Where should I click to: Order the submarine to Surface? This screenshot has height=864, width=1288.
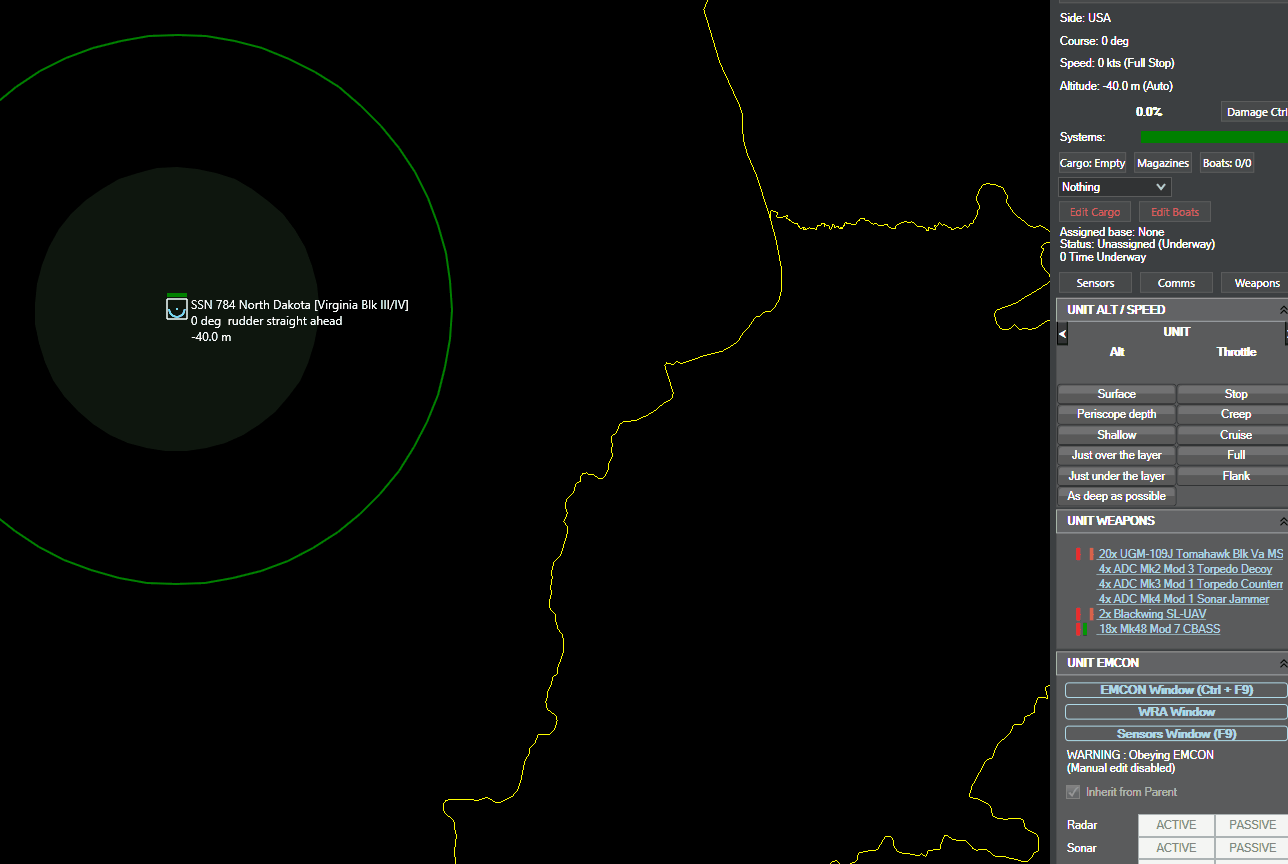1116,394
